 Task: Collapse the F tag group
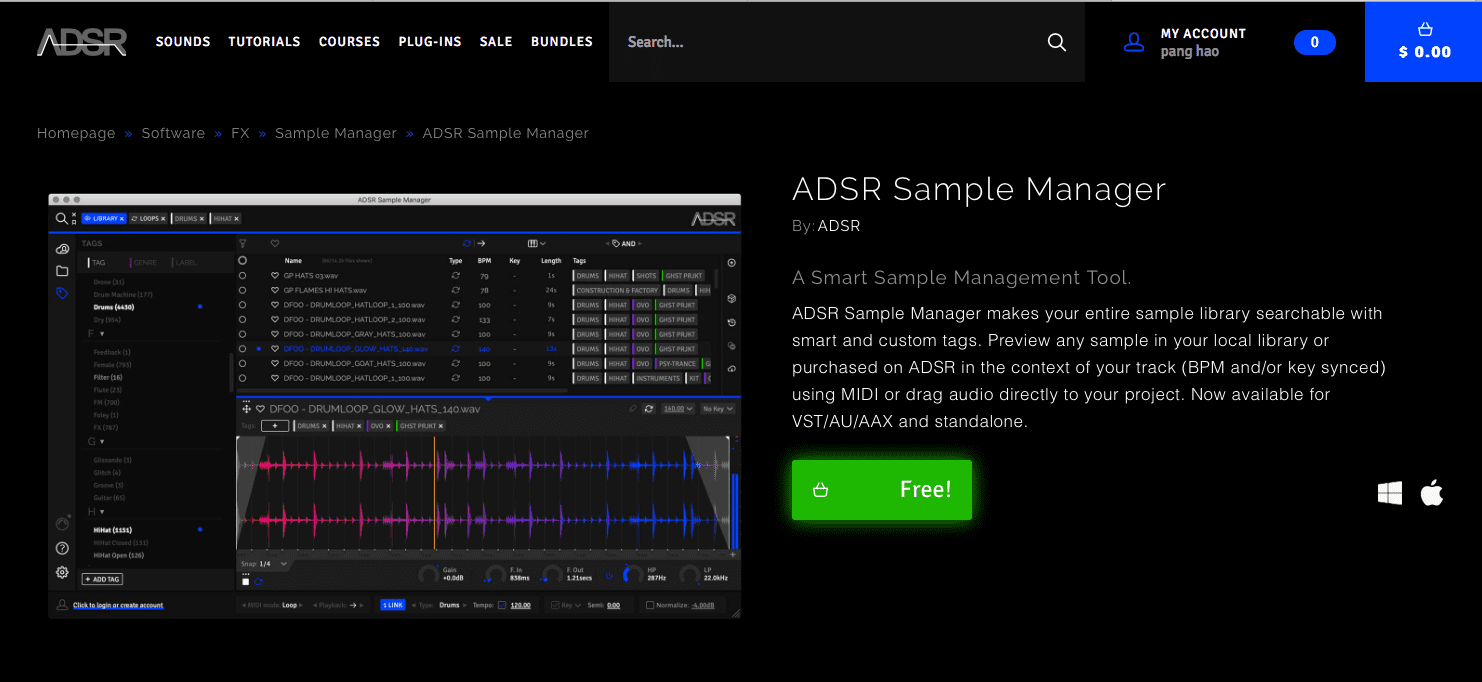[x=102, y=334]
